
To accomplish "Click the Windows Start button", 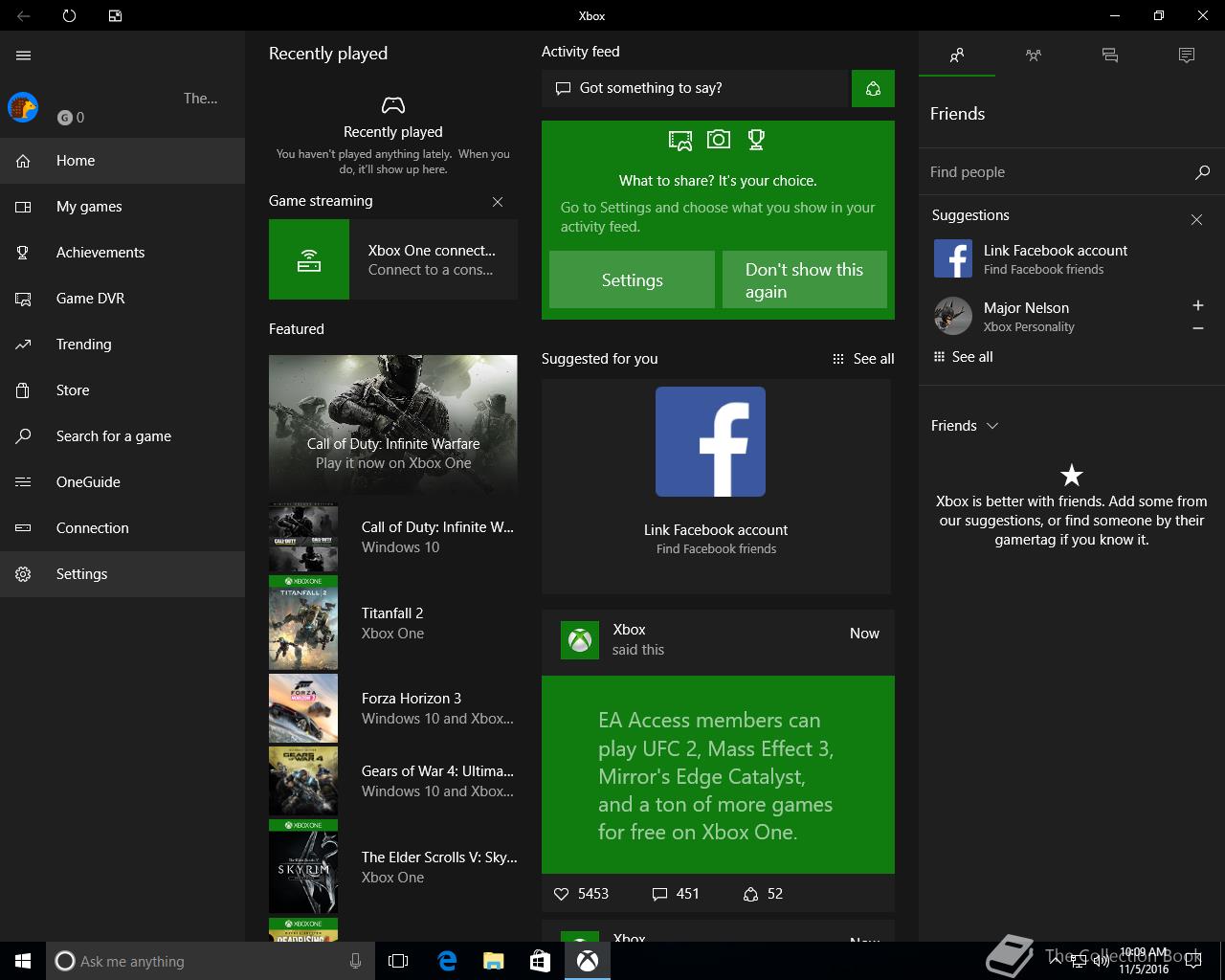I will 23,961.
